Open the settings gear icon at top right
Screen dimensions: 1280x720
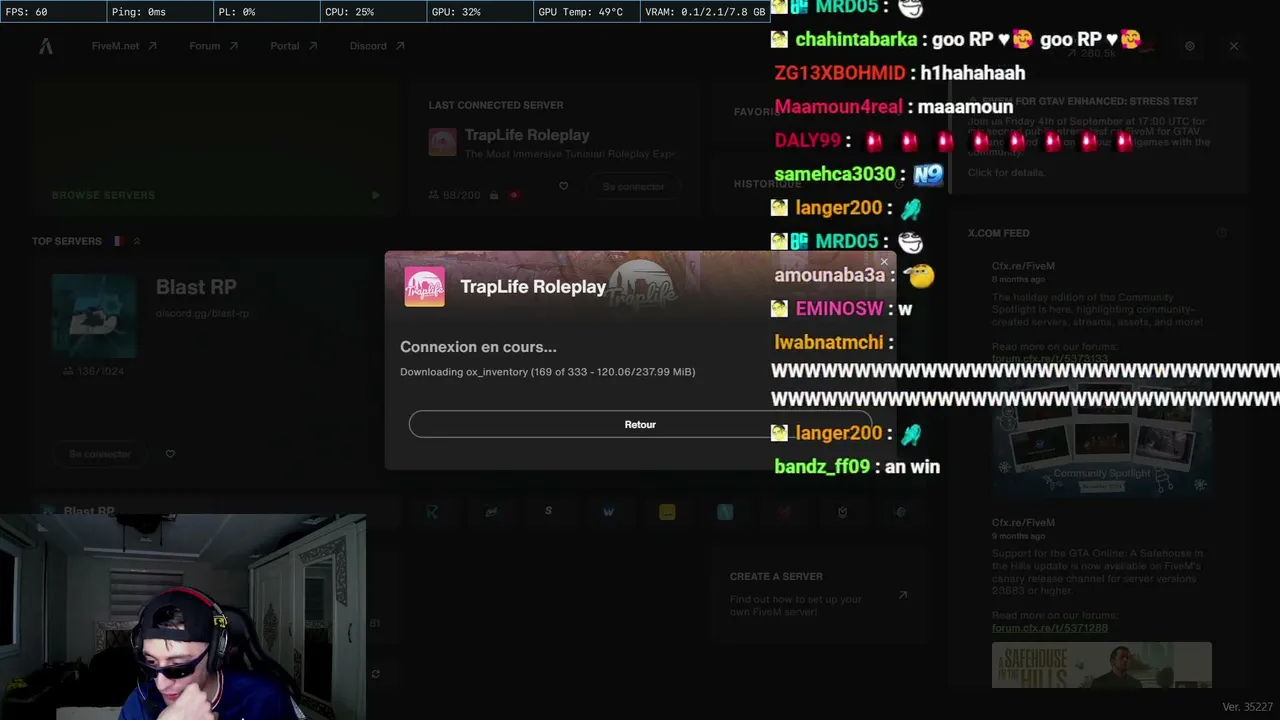click(1190, 46)
